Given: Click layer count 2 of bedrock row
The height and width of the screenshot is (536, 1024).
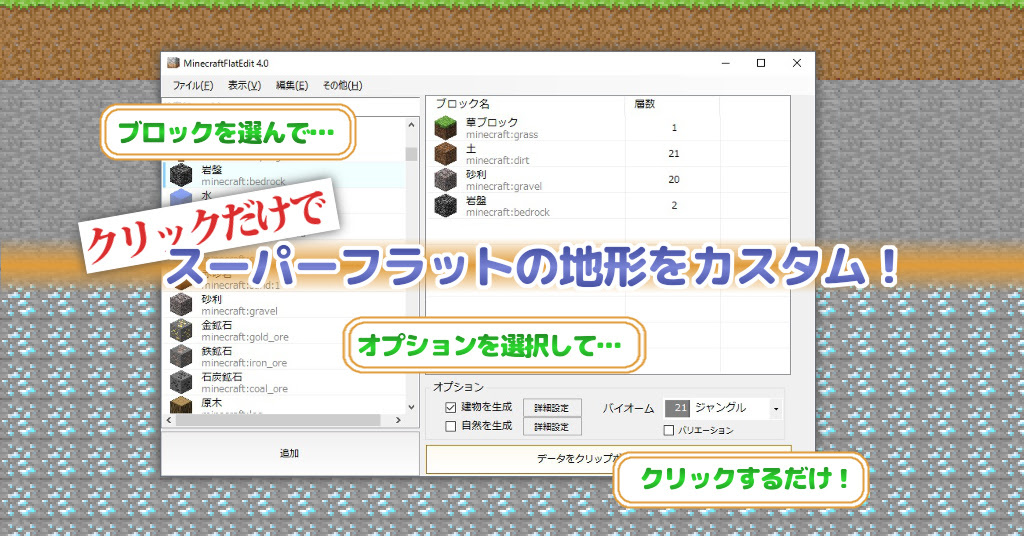Looking at the screenshot, I should click(674, 206).
